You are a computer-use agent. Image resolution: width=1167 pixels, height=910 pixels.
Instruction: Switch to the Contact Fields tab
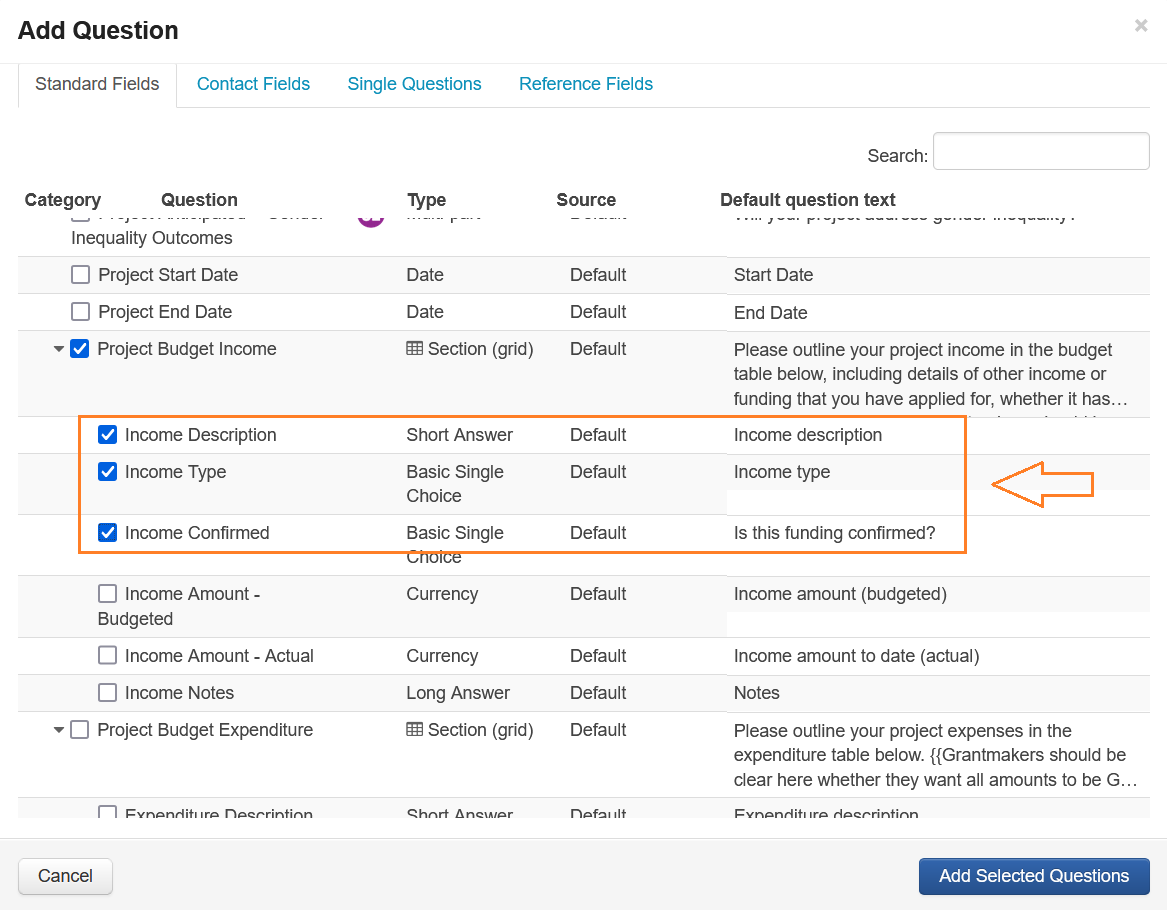253,84
